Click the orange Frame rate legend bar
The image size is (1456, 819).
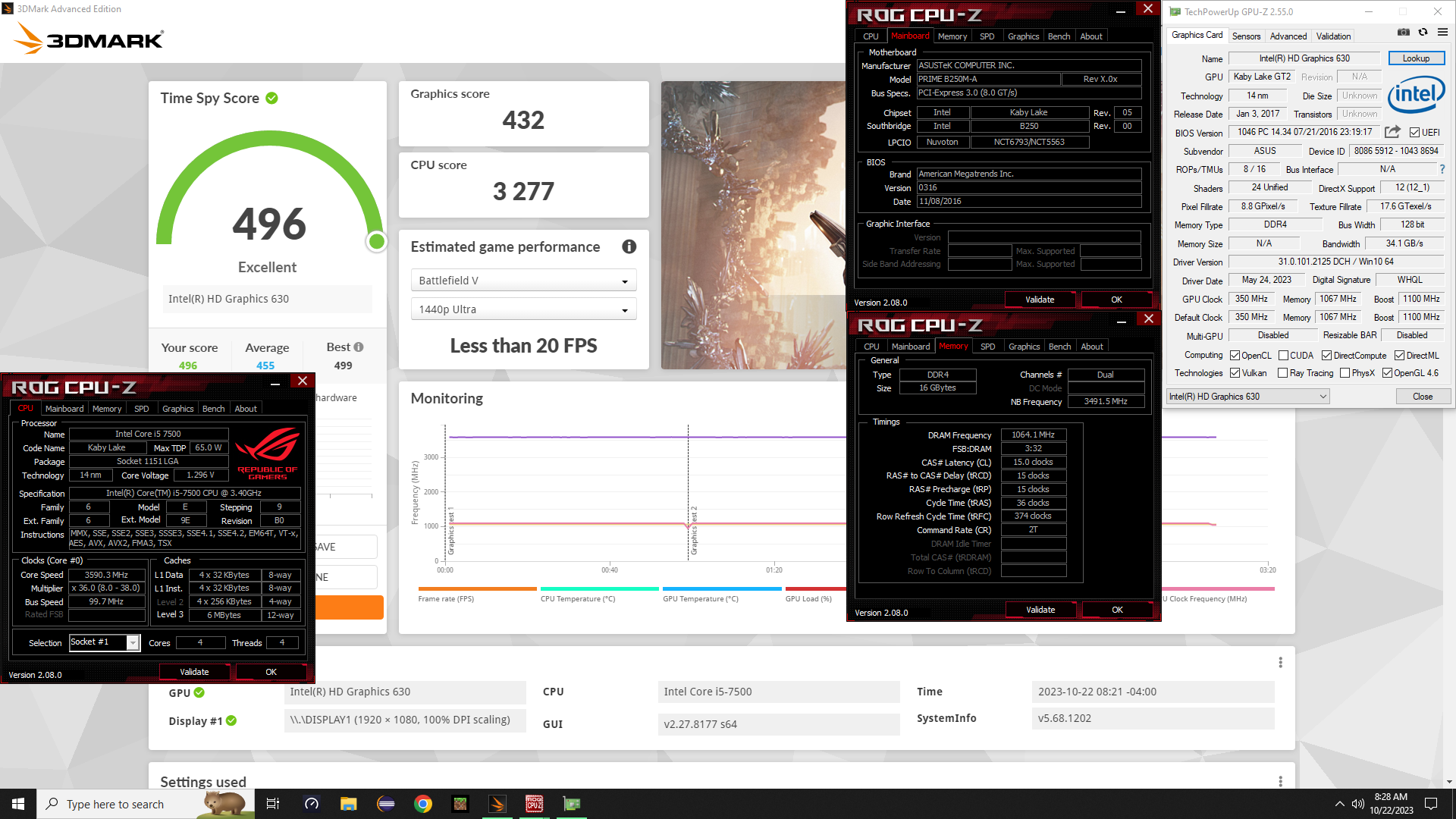[x=477, y=588]
